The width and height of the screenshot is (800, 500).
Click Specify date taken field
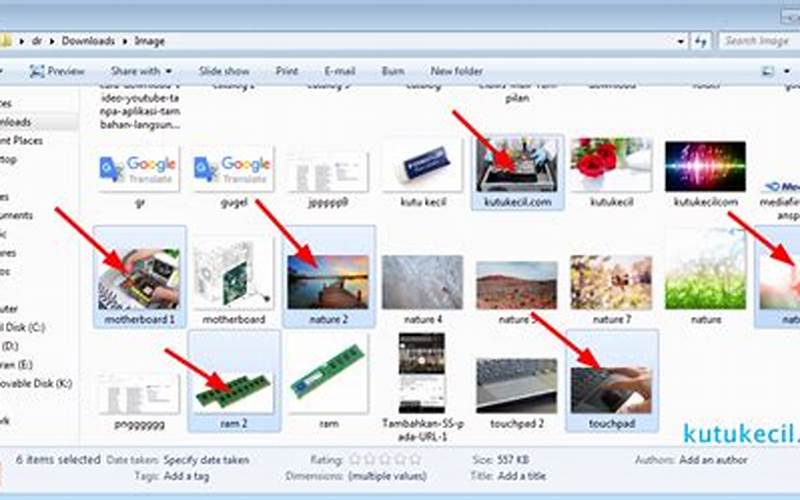(x=206, y=460)
